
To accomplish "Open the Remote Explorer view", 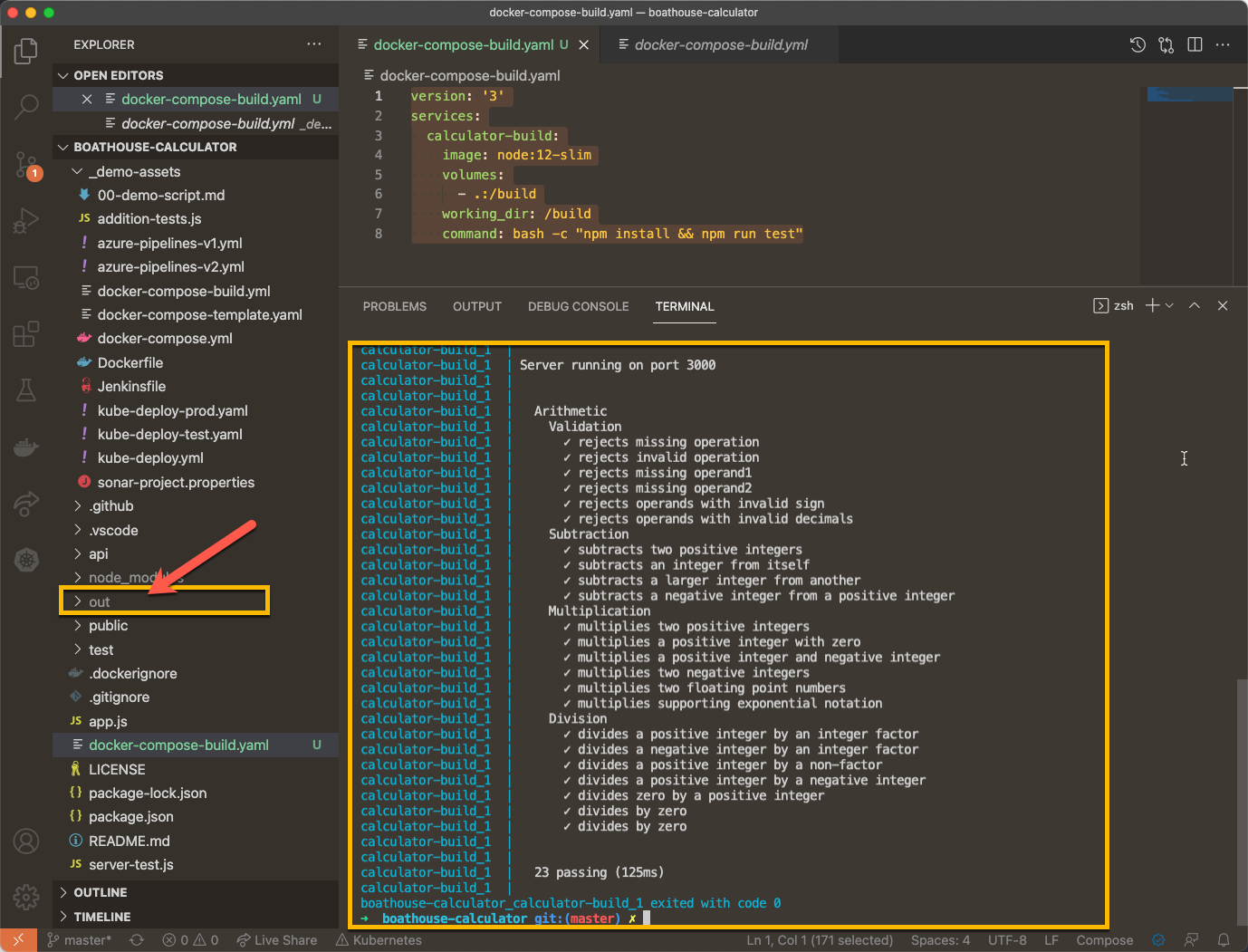I will pos(26,277).
